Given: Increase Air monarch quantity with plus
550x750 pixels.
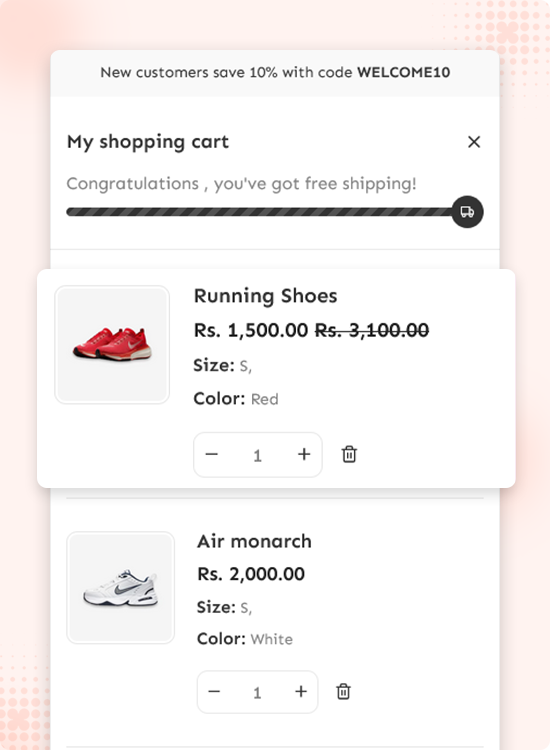Looking at the screenshot, I should tap(301, 692).
